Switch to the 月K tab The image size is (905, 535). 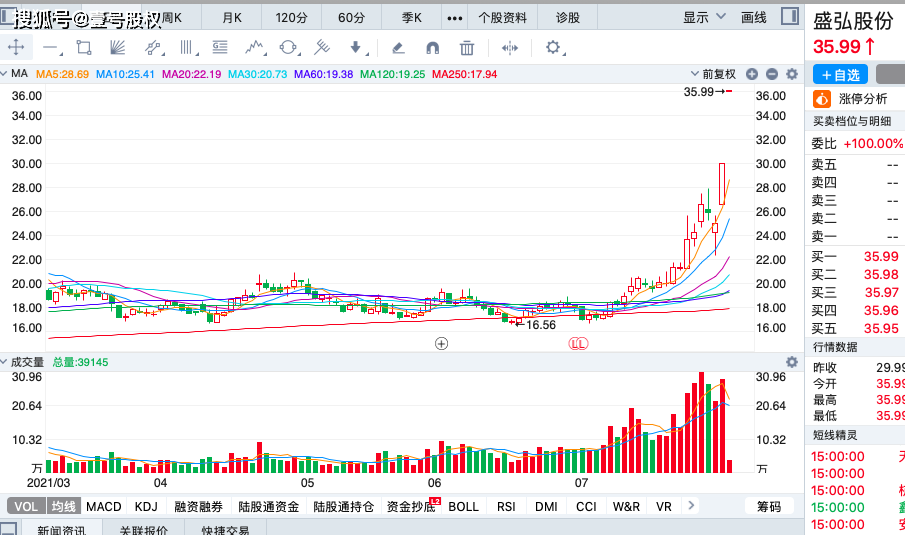tap(232, 18)
